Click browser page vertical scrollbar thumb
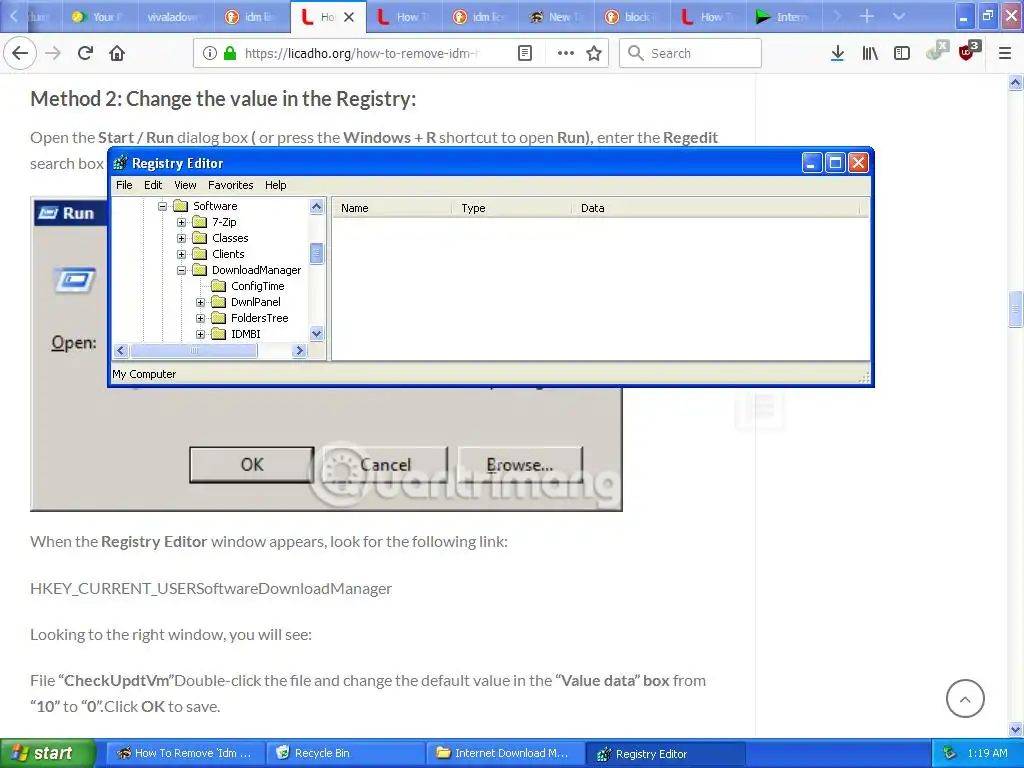Screen dimensions: 1024x768 pos(1015,308)
